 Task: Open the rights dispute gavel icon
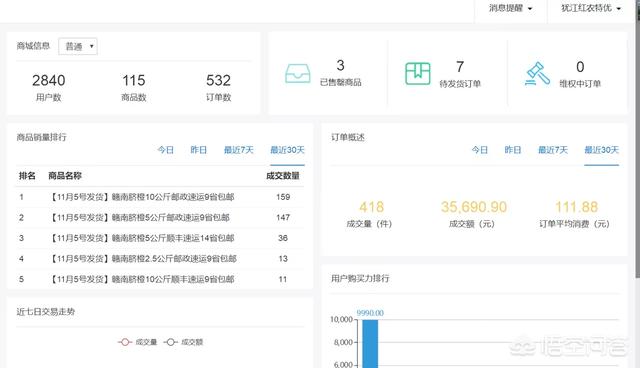[x=537, y=73]
